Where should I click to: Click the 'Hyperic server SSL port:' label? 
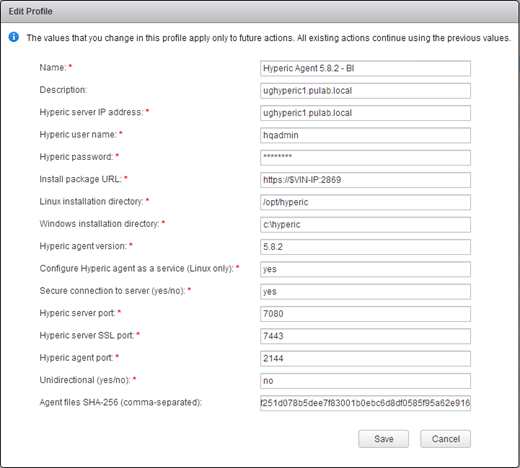pyautogui.click(x=87, y=336)
